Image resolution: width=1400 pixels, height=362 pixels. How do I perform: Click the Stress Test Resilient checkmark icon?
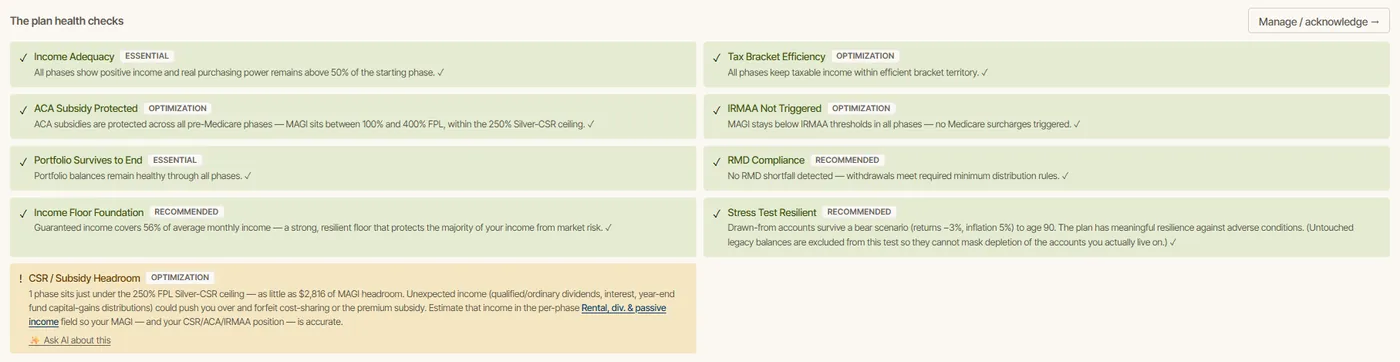(716, 213)
